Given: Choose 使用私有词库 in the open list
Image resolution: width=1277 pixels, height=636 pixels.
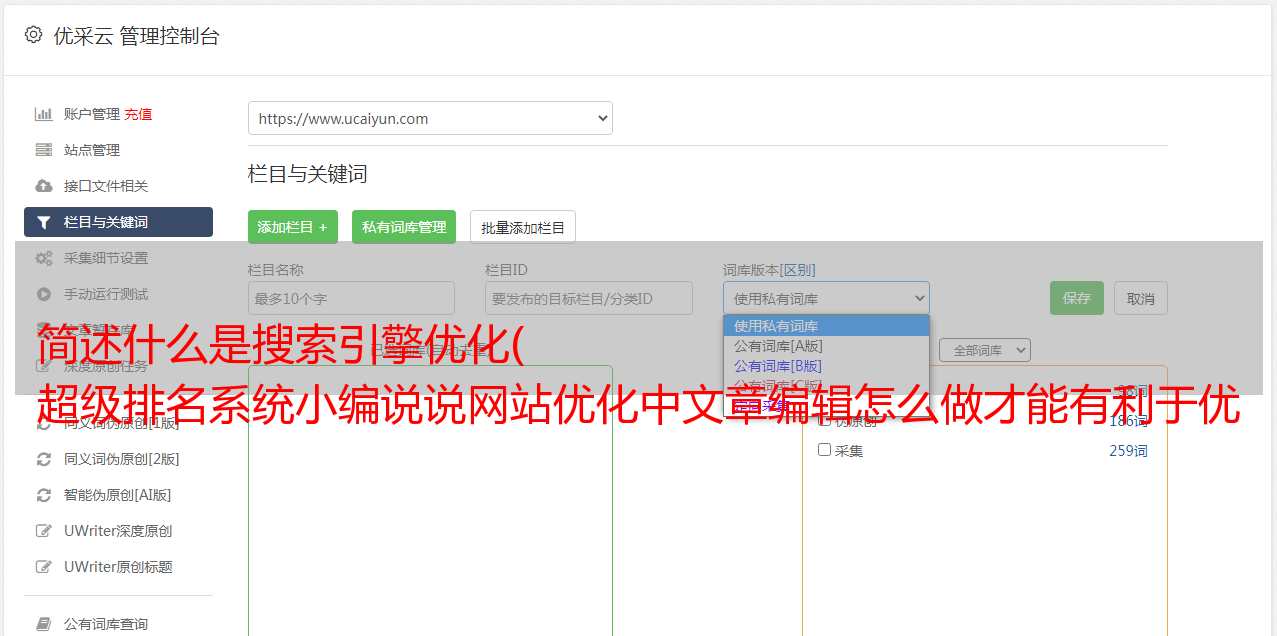Looking at the screenshot, I should pos(826,325).
